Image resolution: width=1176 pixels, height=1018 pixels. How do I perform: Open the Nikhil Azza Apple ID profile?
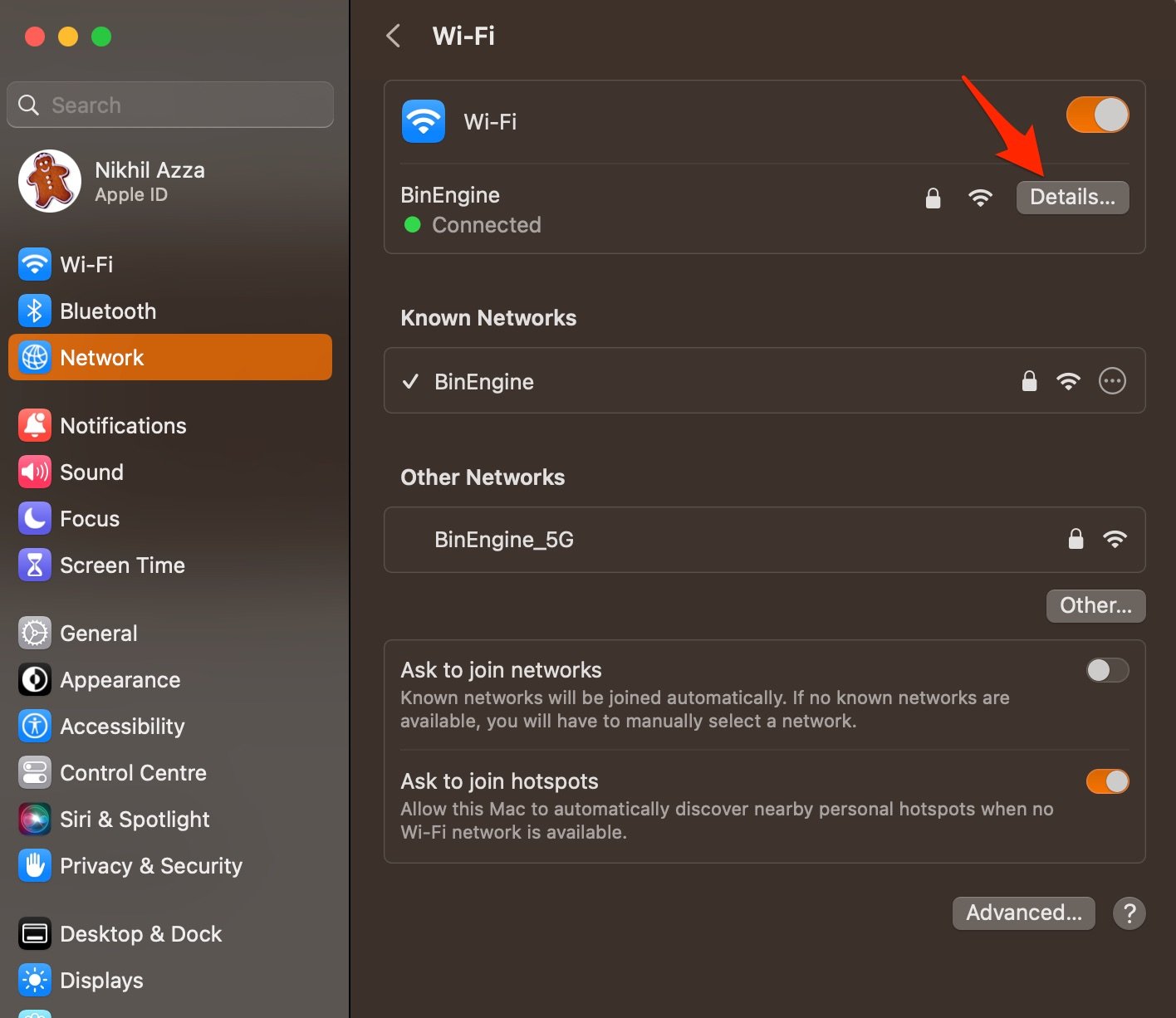point(149,181)
